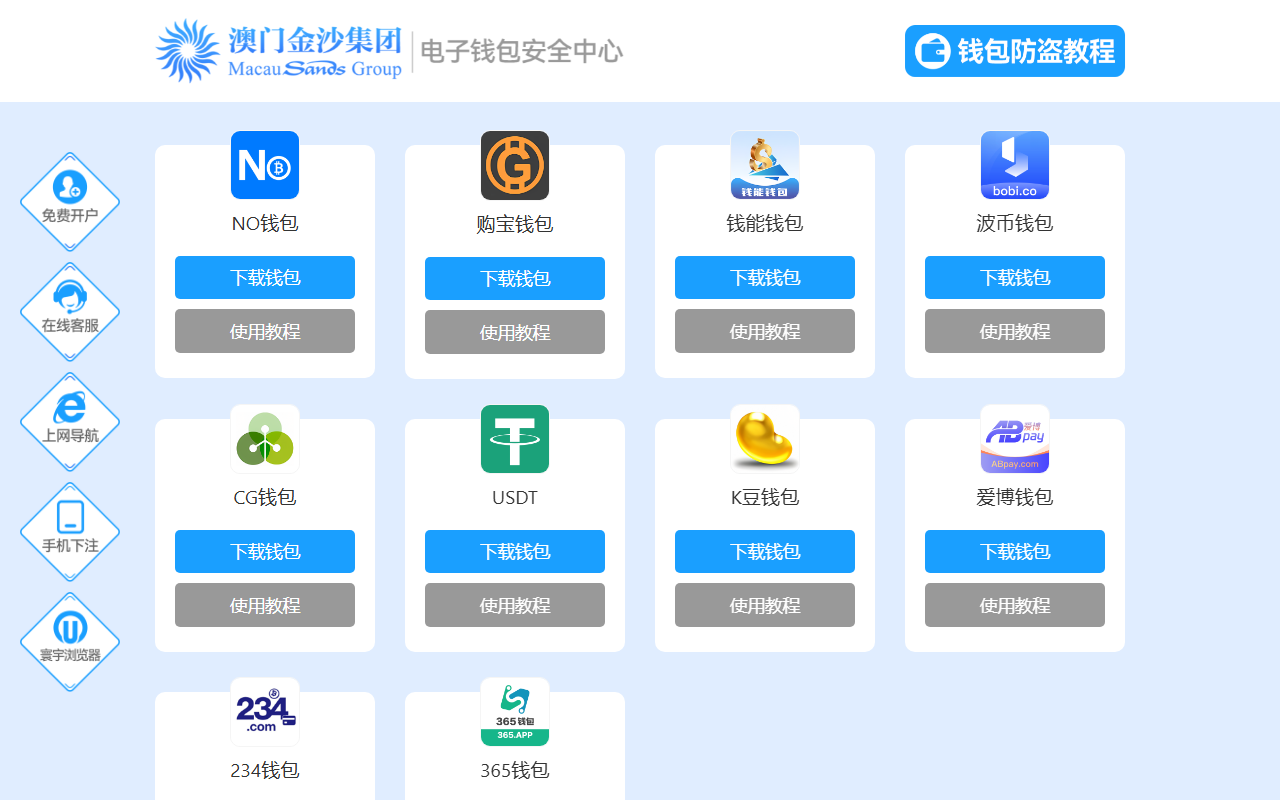Click the USDT name label
This screenshot has width=1280, height=800.
pyautogui.click(x=515, y=497)
